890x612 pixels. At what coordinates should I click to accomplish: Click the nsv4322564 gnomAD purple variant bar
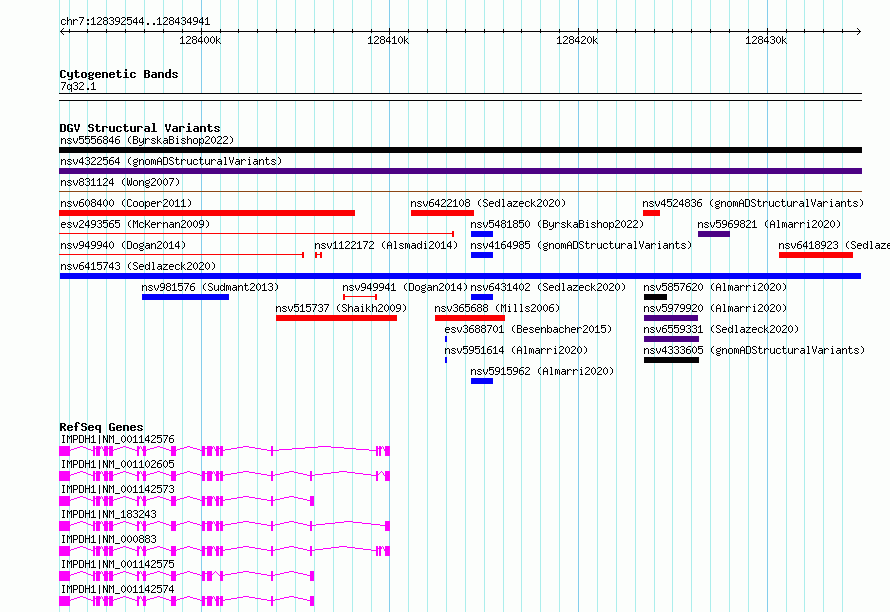tap(460, 171)
